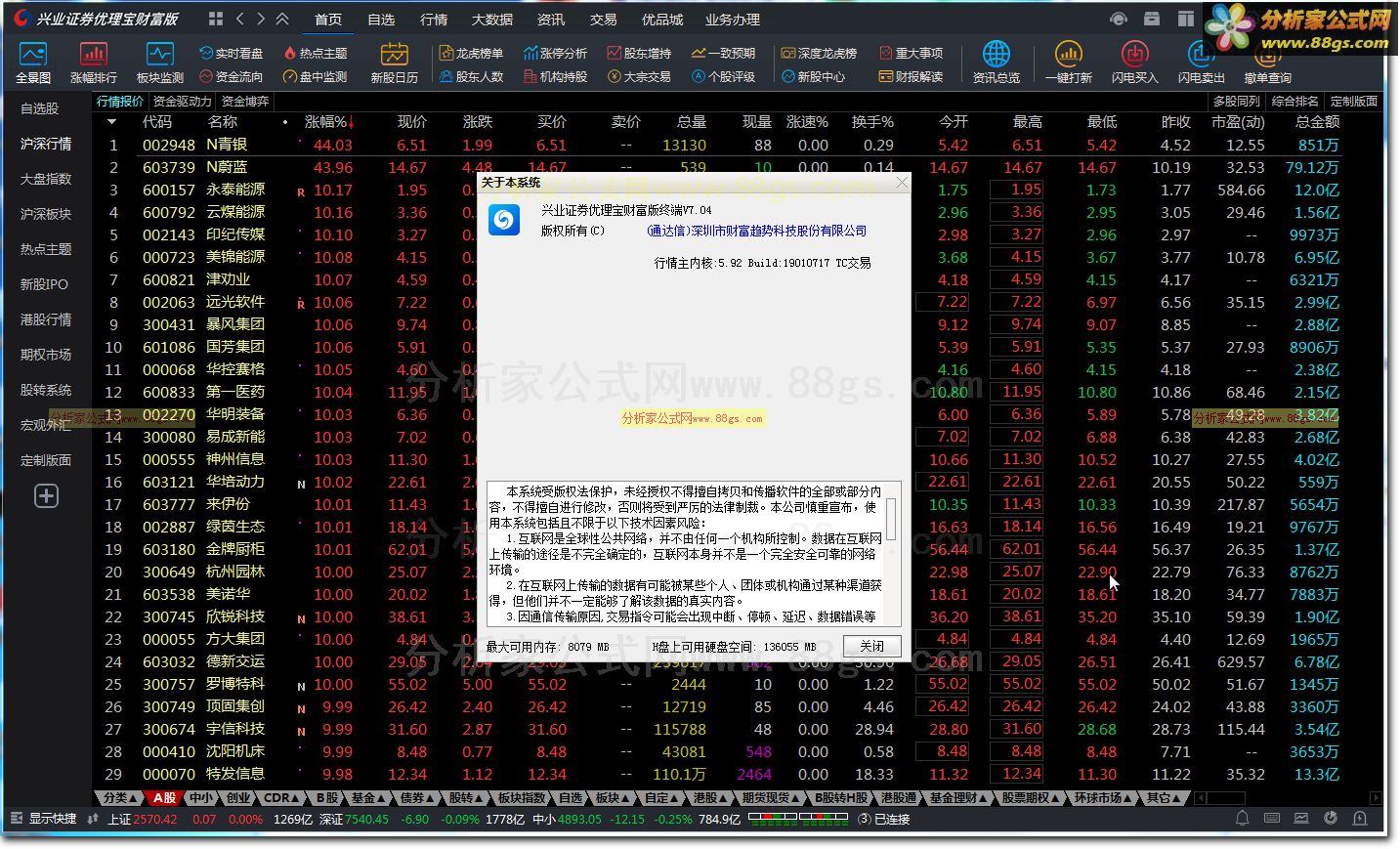Screen dimensions: 1400x849
Task: Click the 定制版面 button at top right
Action: point(1354,102)
